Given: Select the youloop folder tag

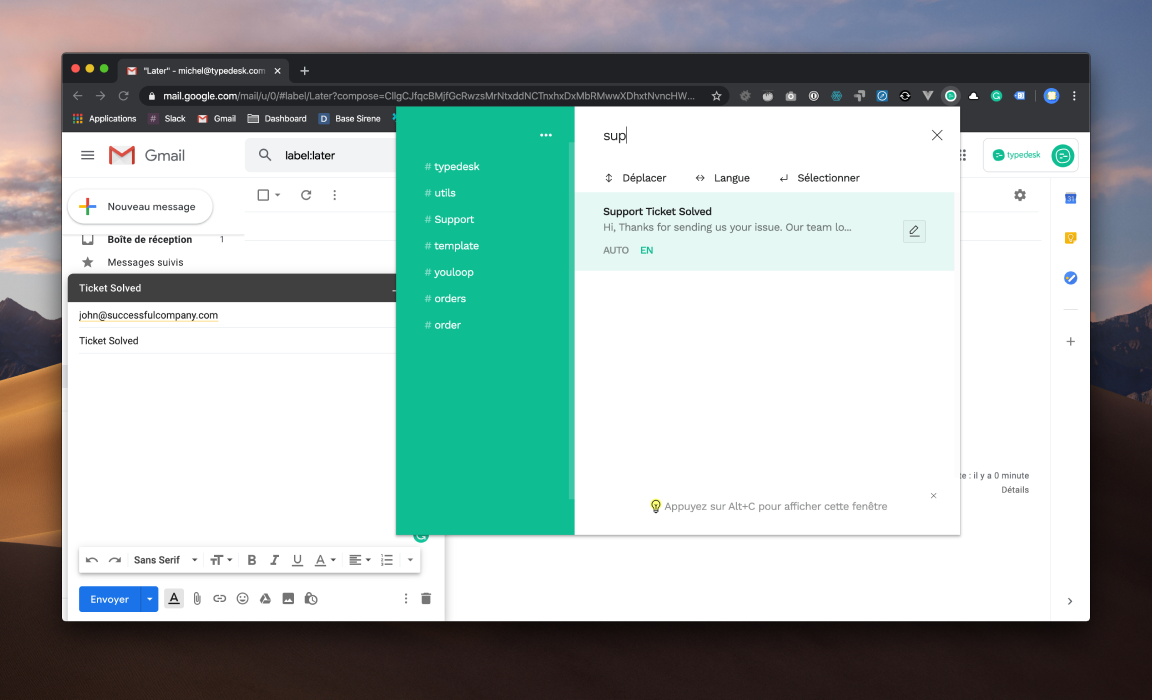Looking at the screenshot, I should (x=449, y=273).
